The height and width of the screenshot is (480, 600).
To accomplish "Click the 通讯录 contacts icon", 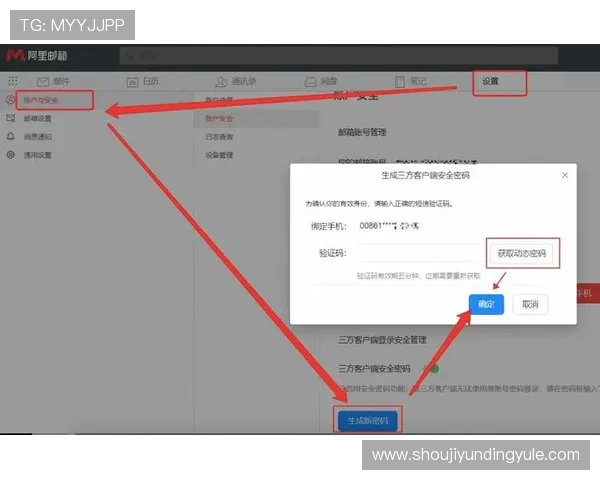I will click(x=221, y=82).
